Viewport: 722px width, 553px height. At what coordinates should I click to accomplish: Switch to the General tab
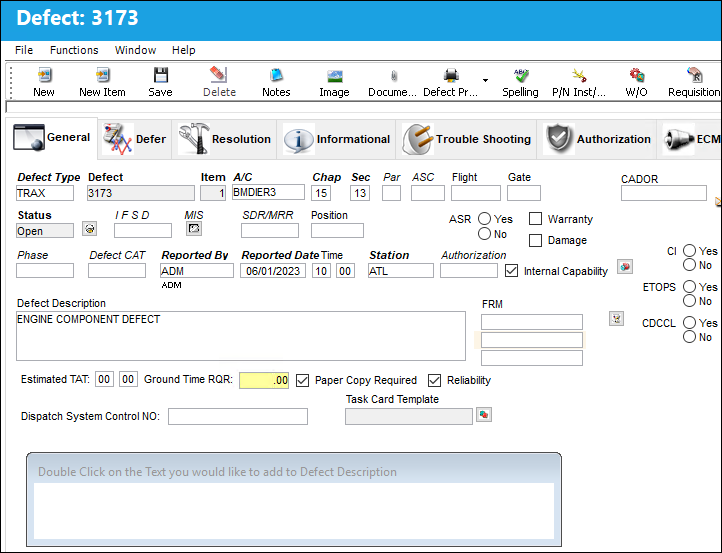coord(52,137)
